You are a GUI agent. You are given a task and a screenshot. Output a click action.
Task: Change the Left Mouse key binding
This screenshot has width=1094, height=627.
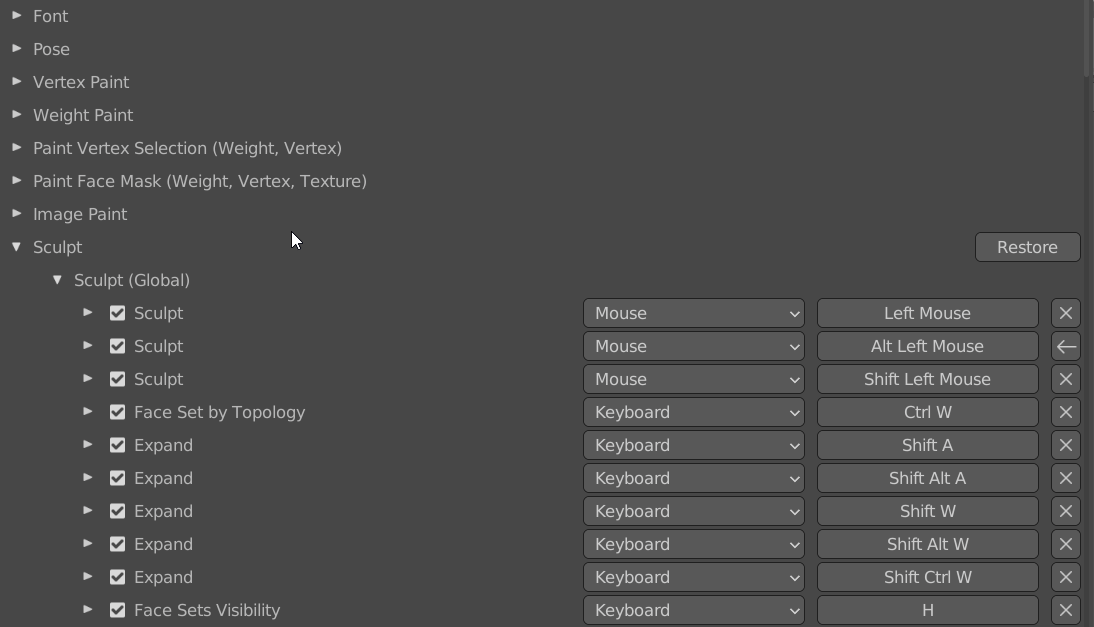[927, 313]
